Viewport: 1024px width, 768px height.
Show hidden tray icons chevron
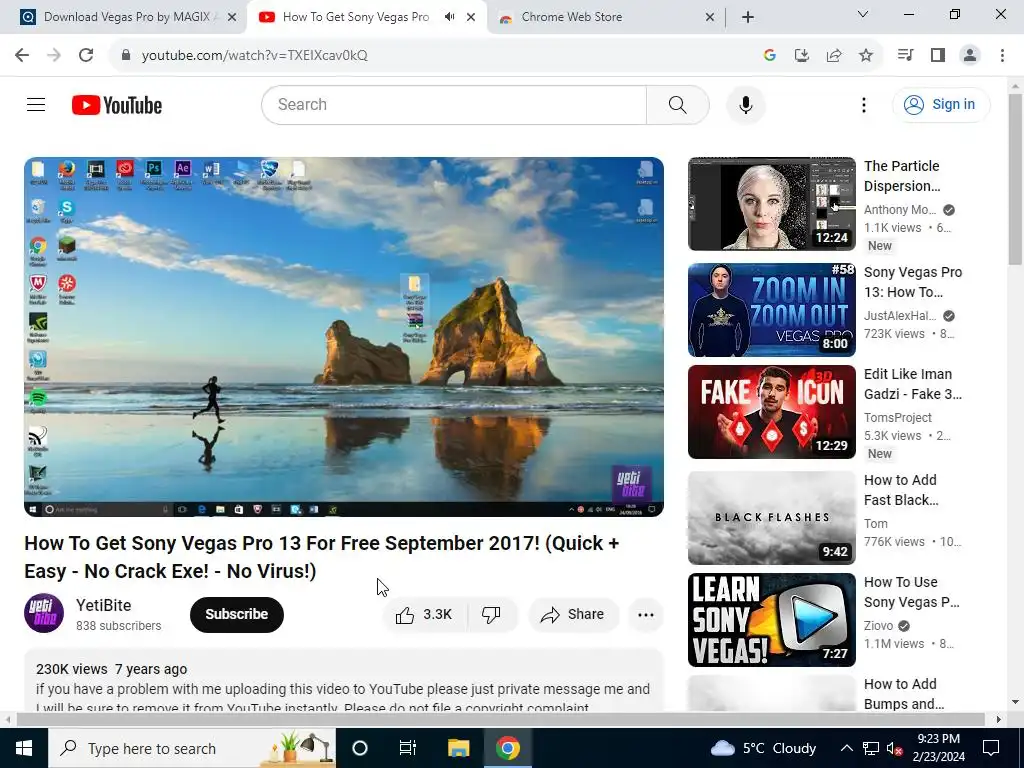pyautogui.click(x=846, y=748)
